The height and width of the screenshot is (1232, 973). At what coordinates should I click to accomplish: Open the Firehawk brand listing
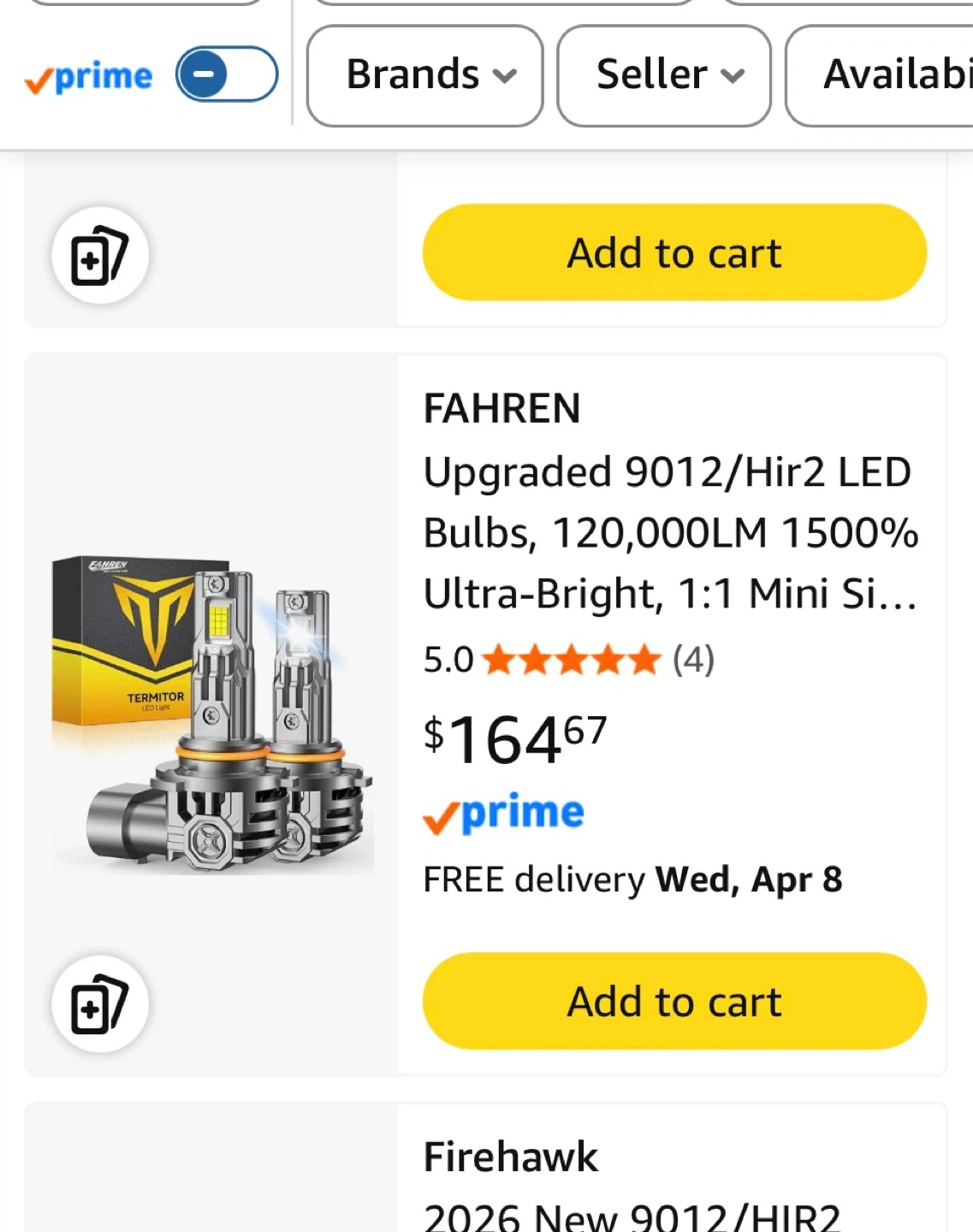tap(511, 1157)
